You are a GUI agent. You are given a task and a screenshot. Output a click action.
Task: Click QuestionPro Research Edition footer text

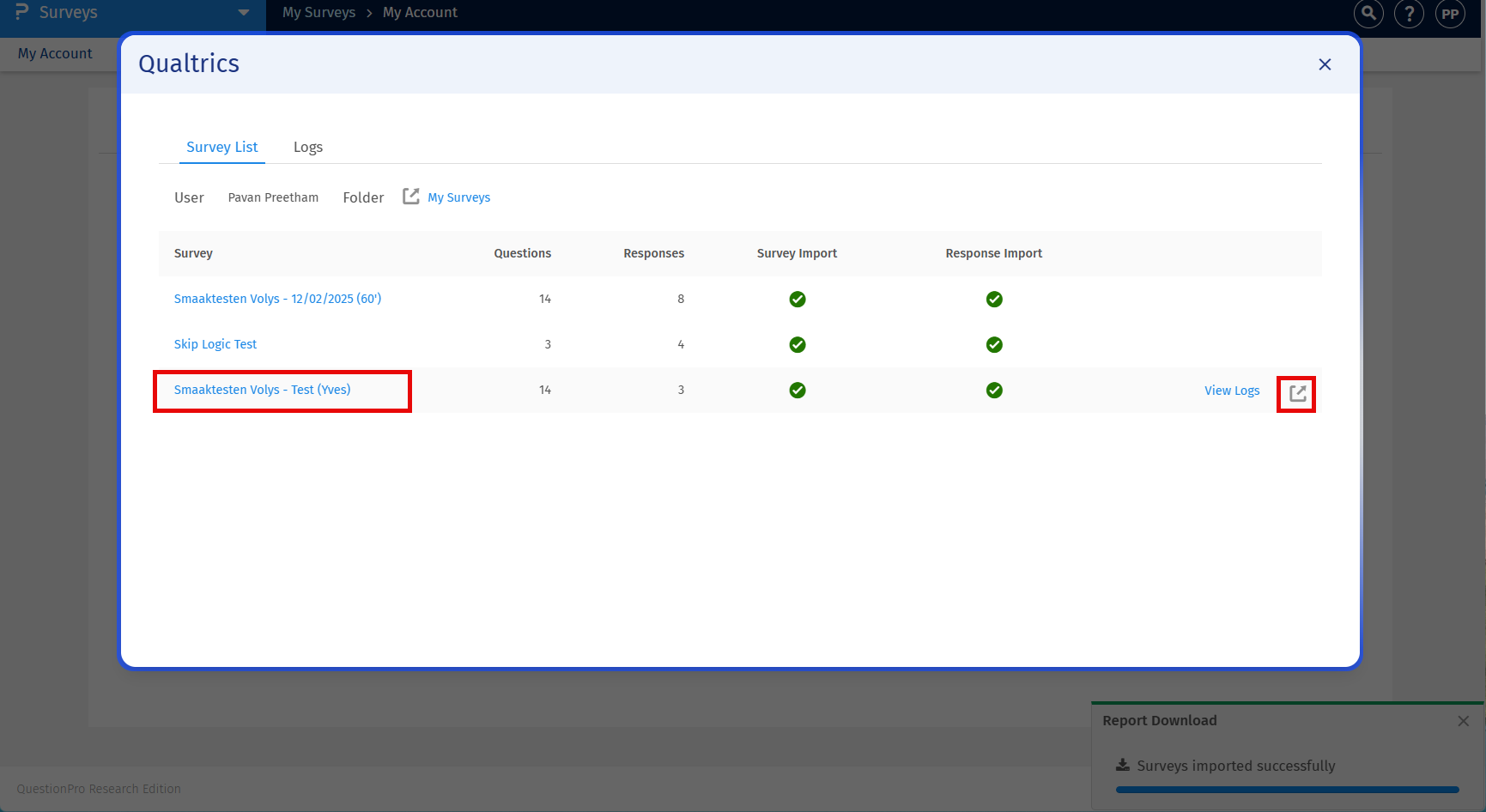pos(99,789)
